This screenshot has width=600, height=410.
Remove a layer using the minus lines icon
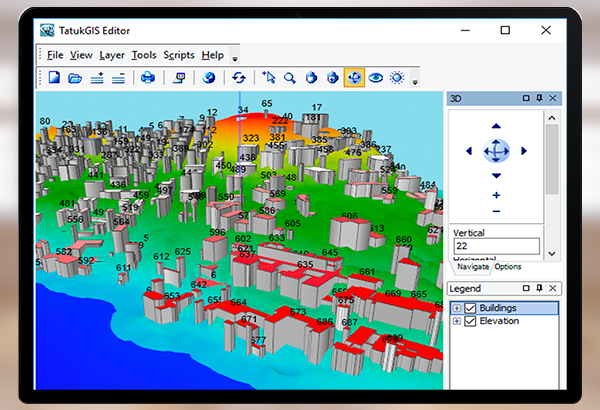coord(118,78)
